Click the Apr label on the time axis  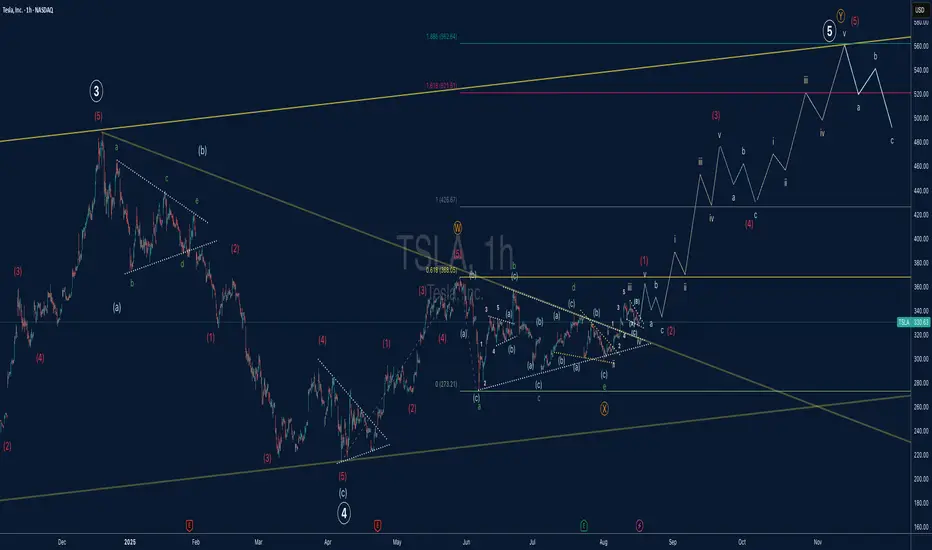point(328,542)
